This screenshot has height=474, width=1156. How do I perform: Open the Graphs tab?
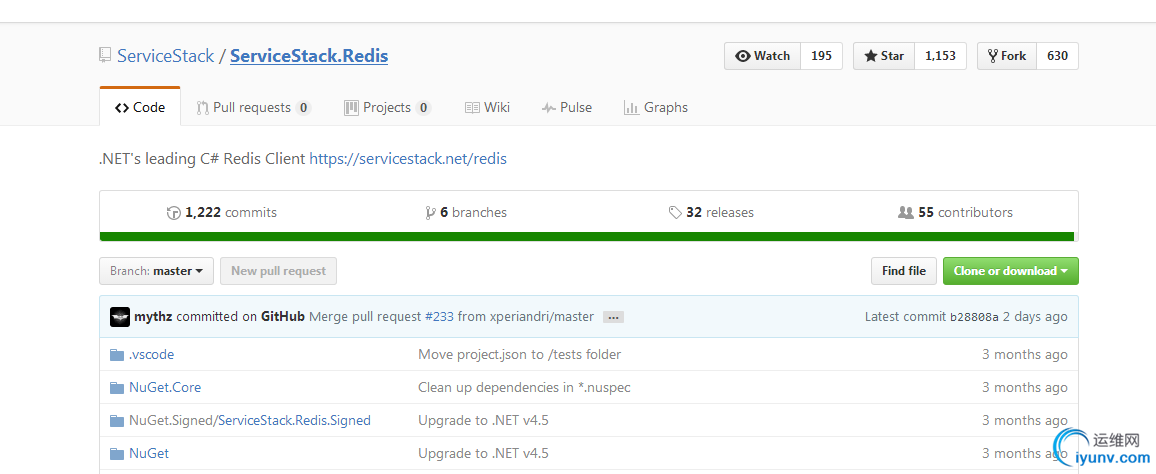pyautogui.click(x=655, y=108)
